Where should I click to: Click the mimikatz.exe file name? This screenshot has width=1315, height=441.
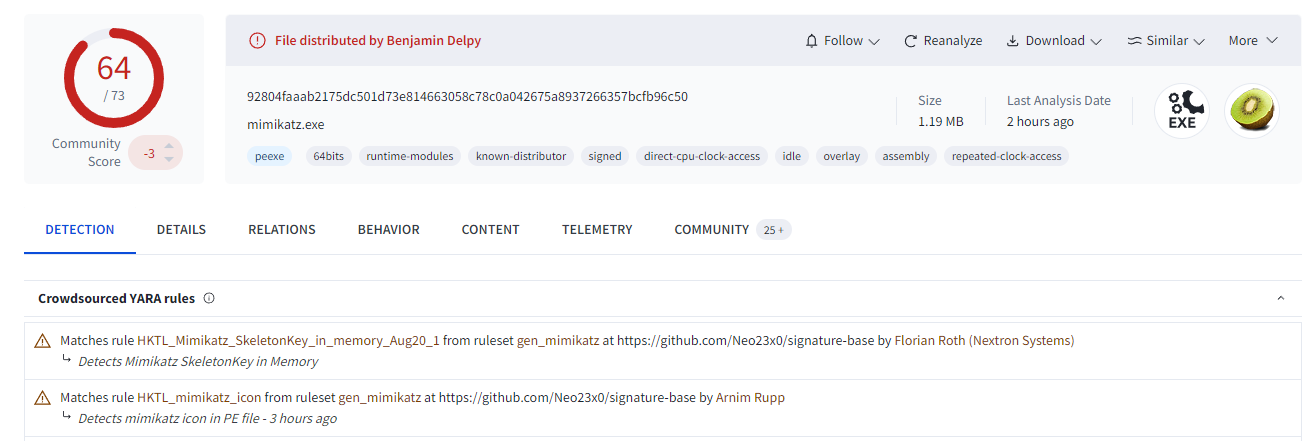(x=286, y=125)
